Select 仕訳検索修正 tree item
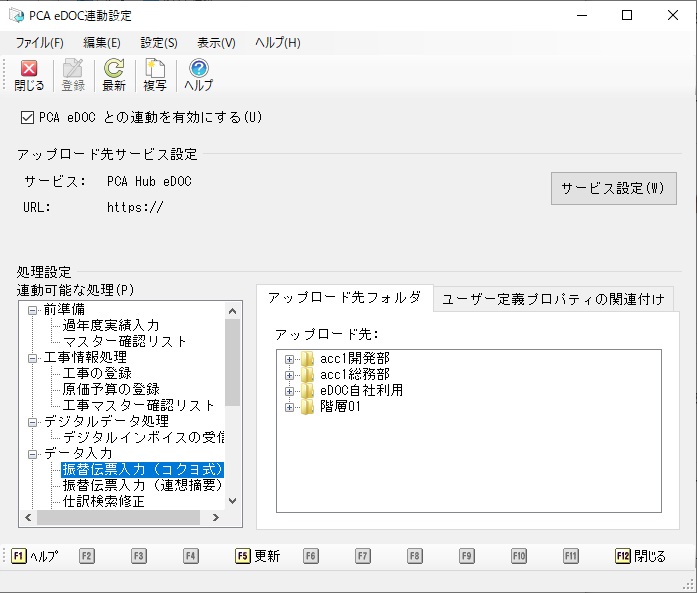Image resolution: width=697 pixels, height=593 pixels. (x=104, y=501)
